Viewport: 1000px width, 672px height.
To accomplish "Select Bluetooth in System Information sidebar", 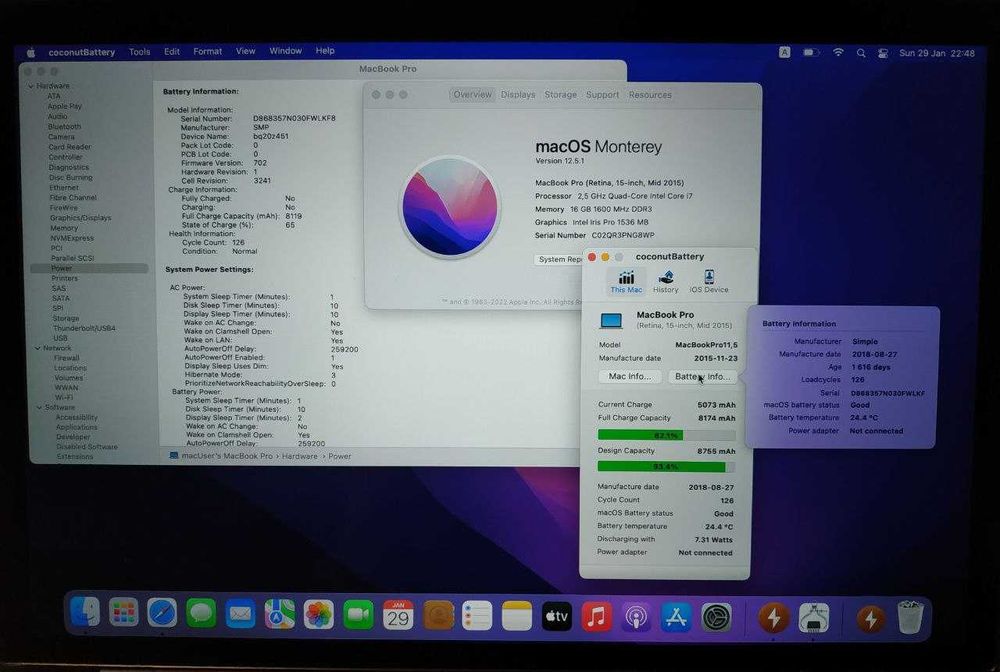I will pos(64,126).
